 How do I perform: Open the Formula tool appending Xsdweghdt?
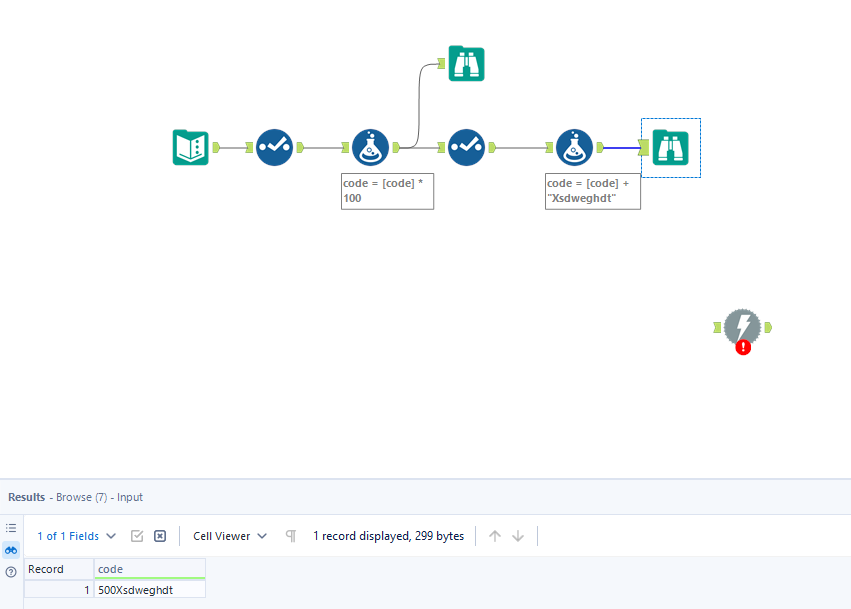click(x=575, y=147)
